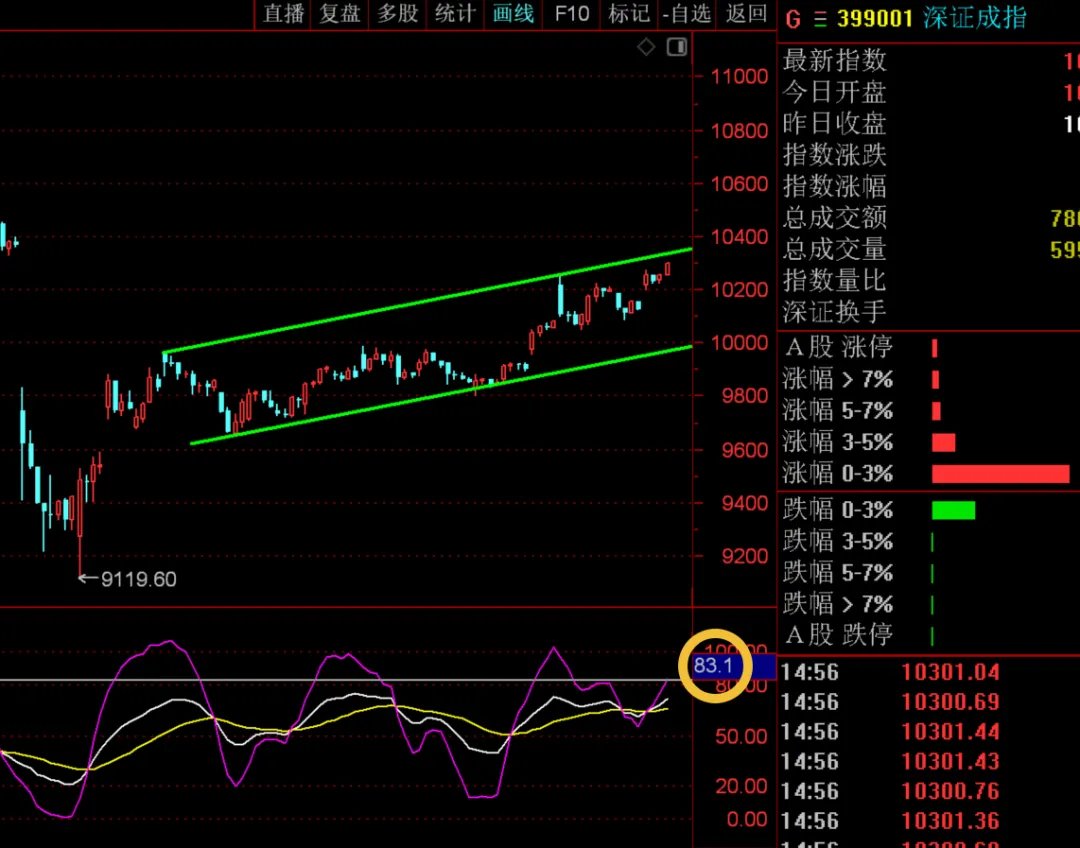Click the 涨幅 5-7% label
This screenshot has height=848, width=1080.
tap(838, 411)
